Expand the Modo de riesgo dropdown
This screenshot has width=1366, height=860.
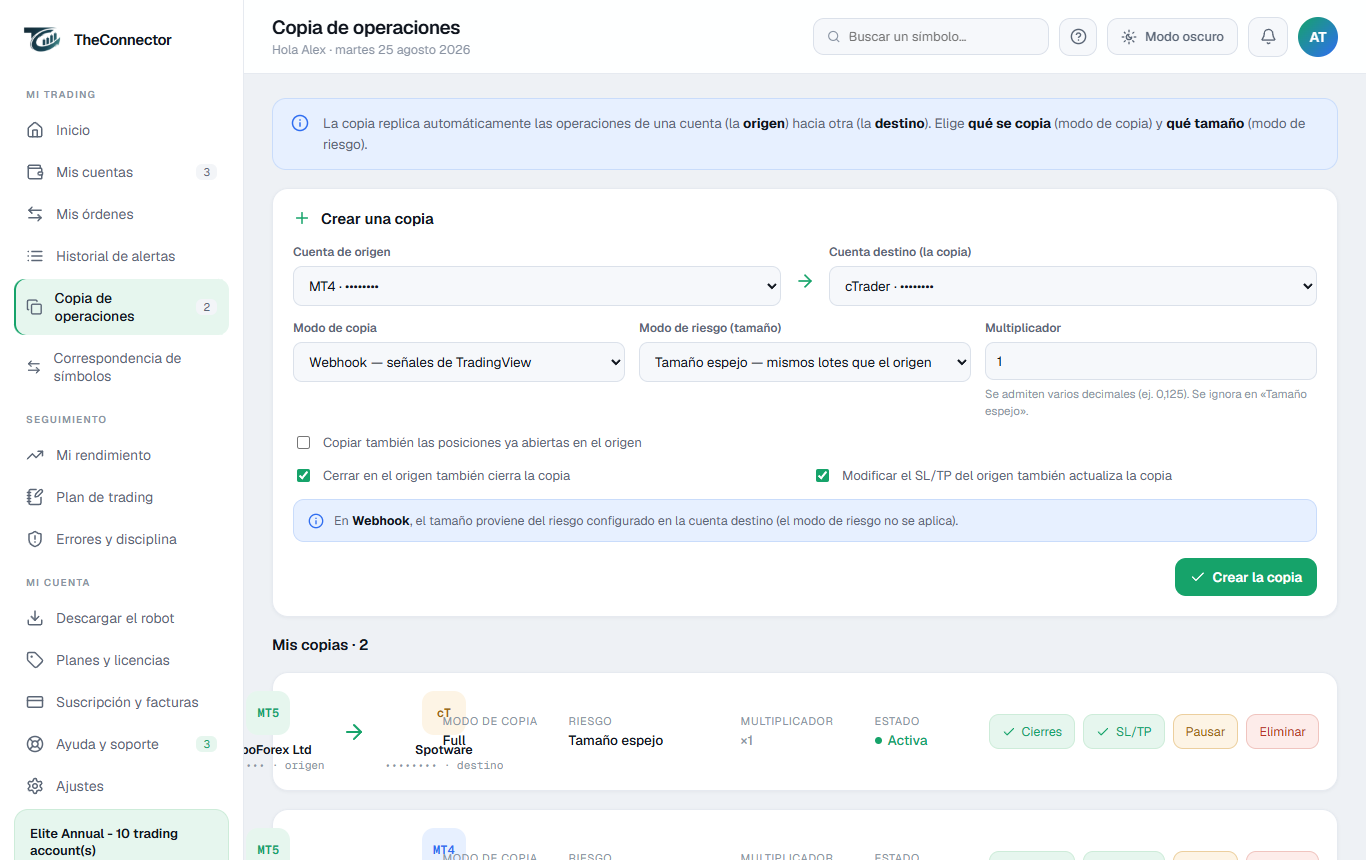click(x=805, y=362)
